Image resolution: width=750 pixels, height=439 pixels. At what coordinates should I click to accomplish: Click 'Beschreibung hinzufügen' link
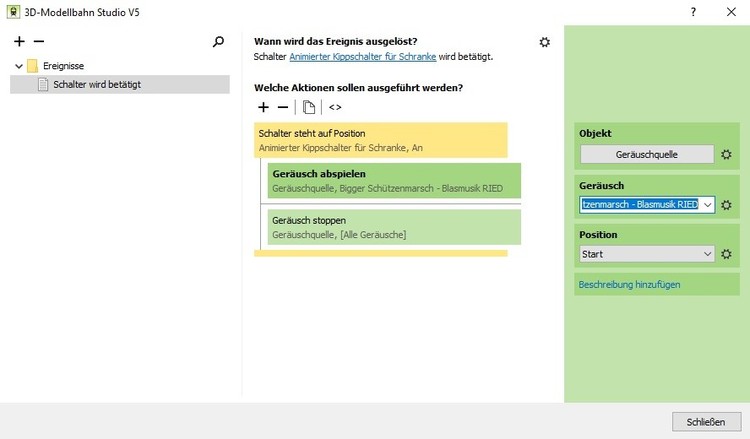628,285
